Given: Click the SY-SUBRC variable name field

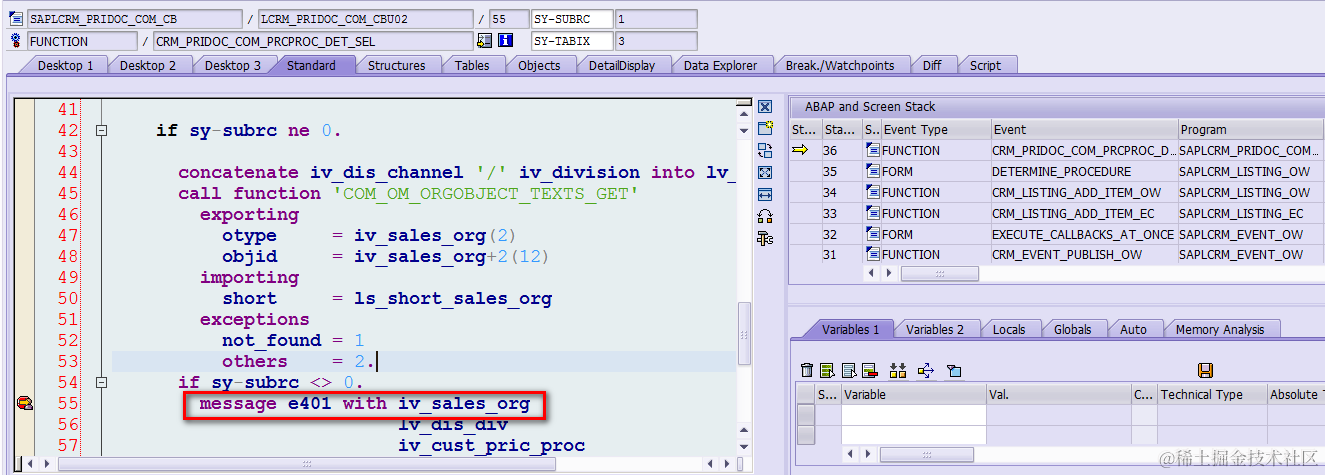Looking at the screenshot, I should pyautogui.click(x=571, y=19).
